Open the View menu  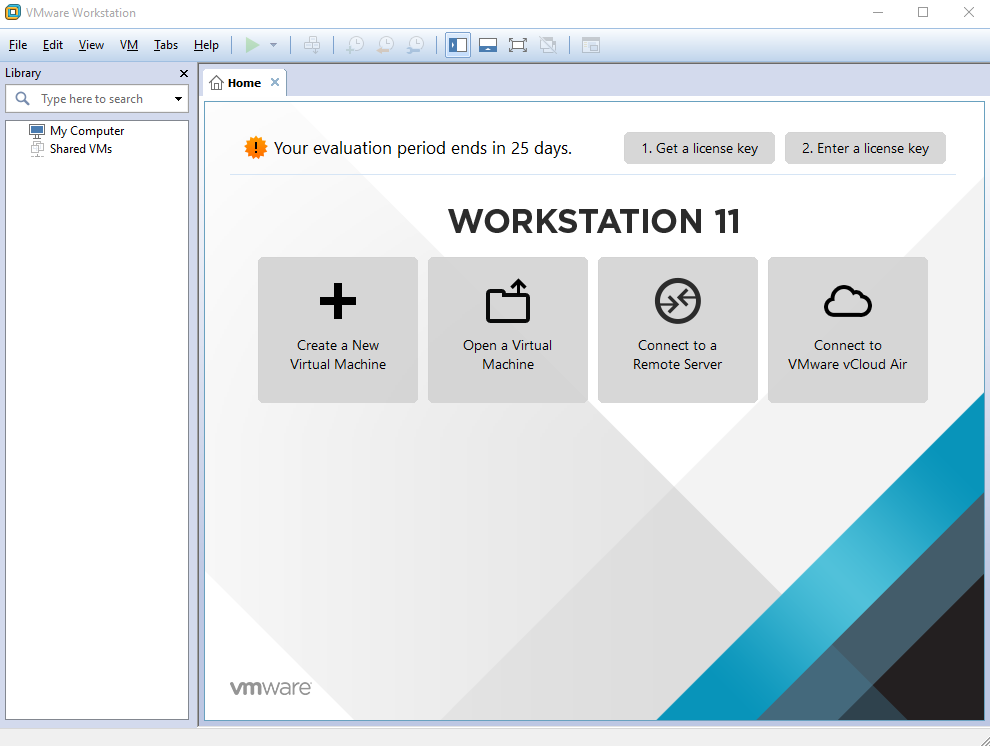(91, 45)
